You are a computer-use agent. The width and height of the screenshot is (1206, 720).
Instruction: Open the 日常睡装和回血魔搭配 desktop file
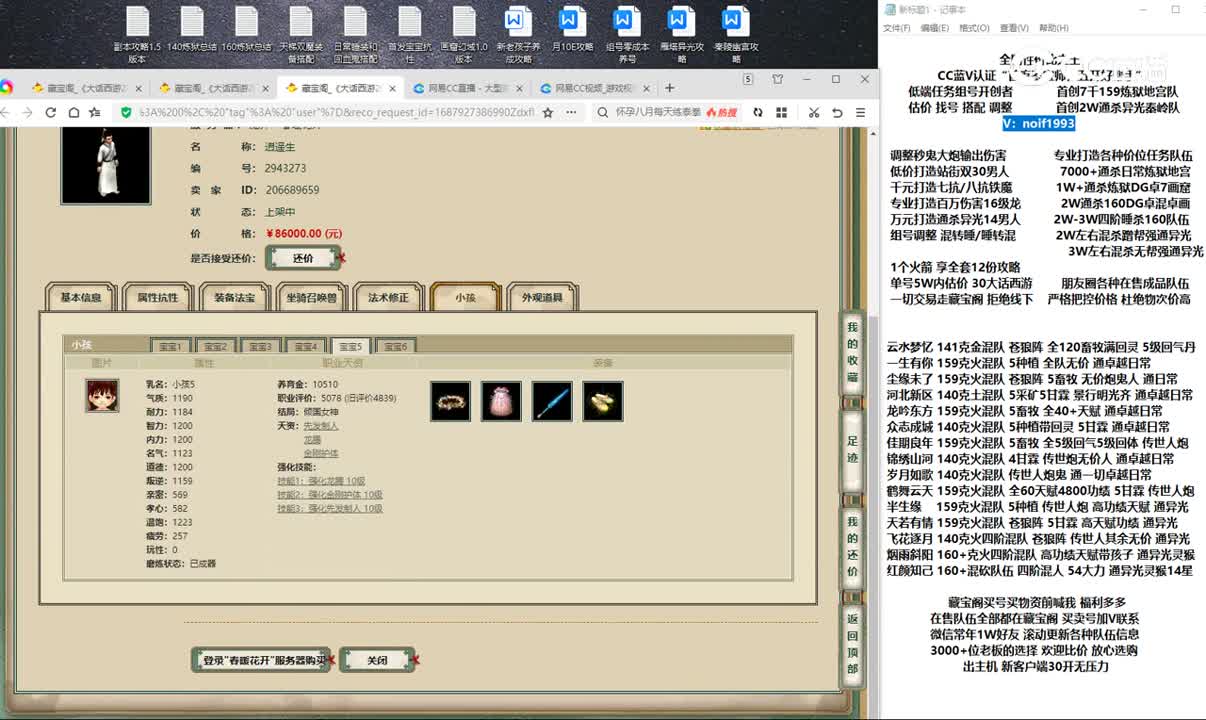355,34
